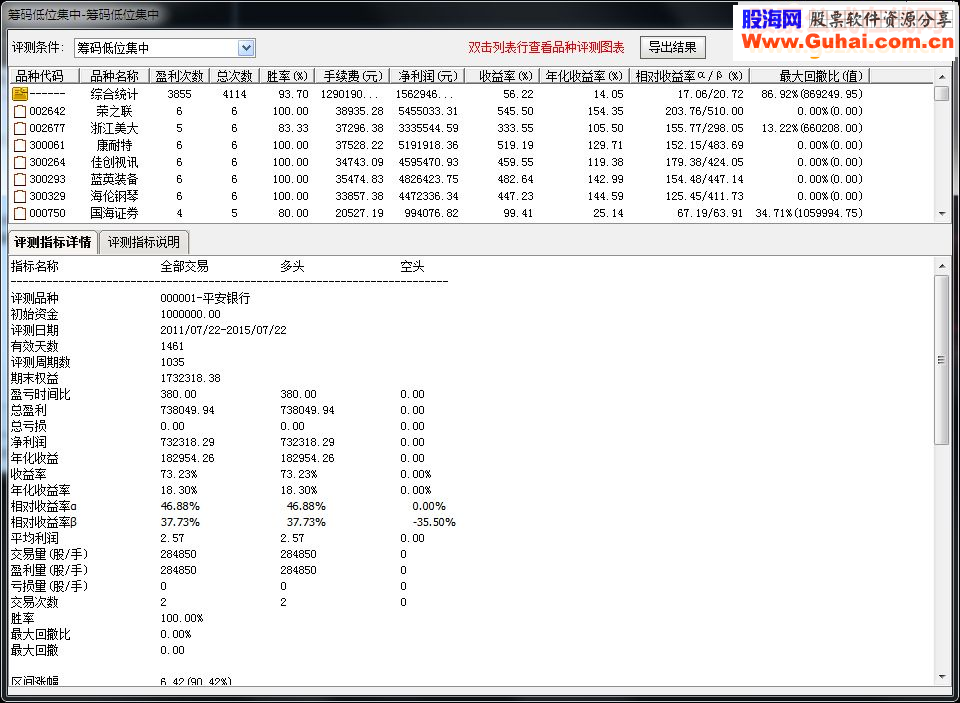Click annualized return value 129.71

tap(606, 146)
